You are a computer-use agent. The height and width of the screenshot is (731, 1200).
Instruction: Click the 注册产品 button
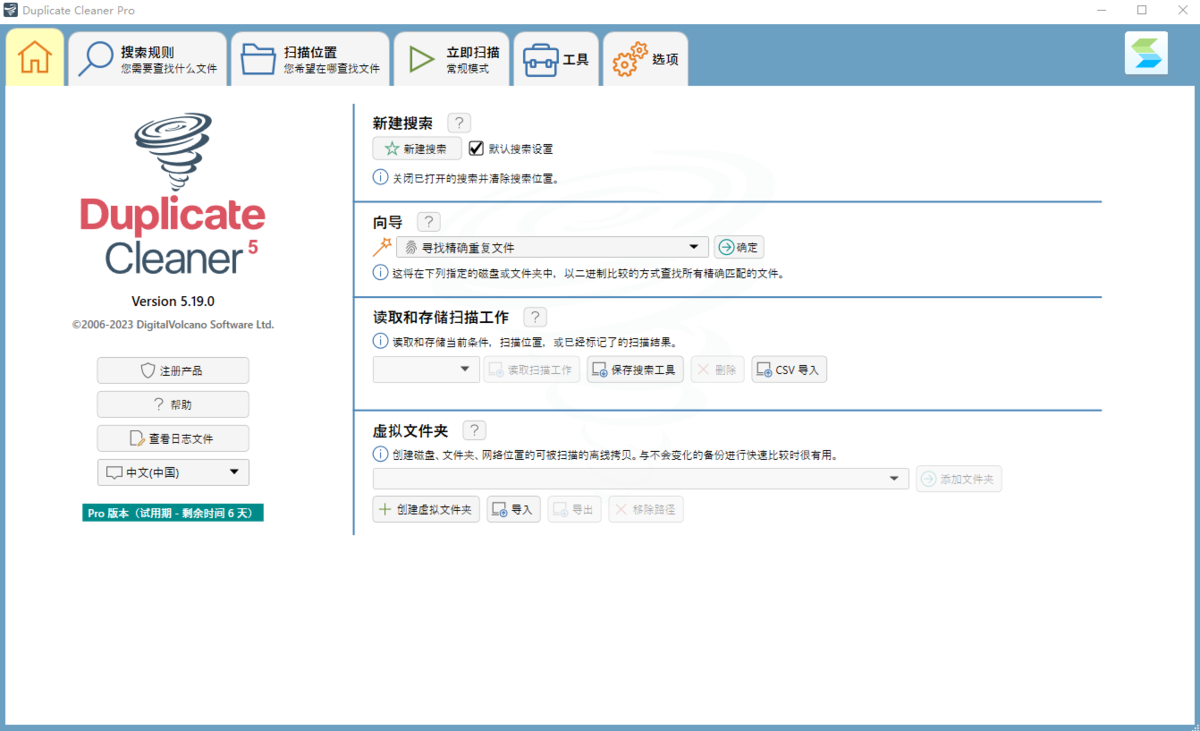point(173,370)
